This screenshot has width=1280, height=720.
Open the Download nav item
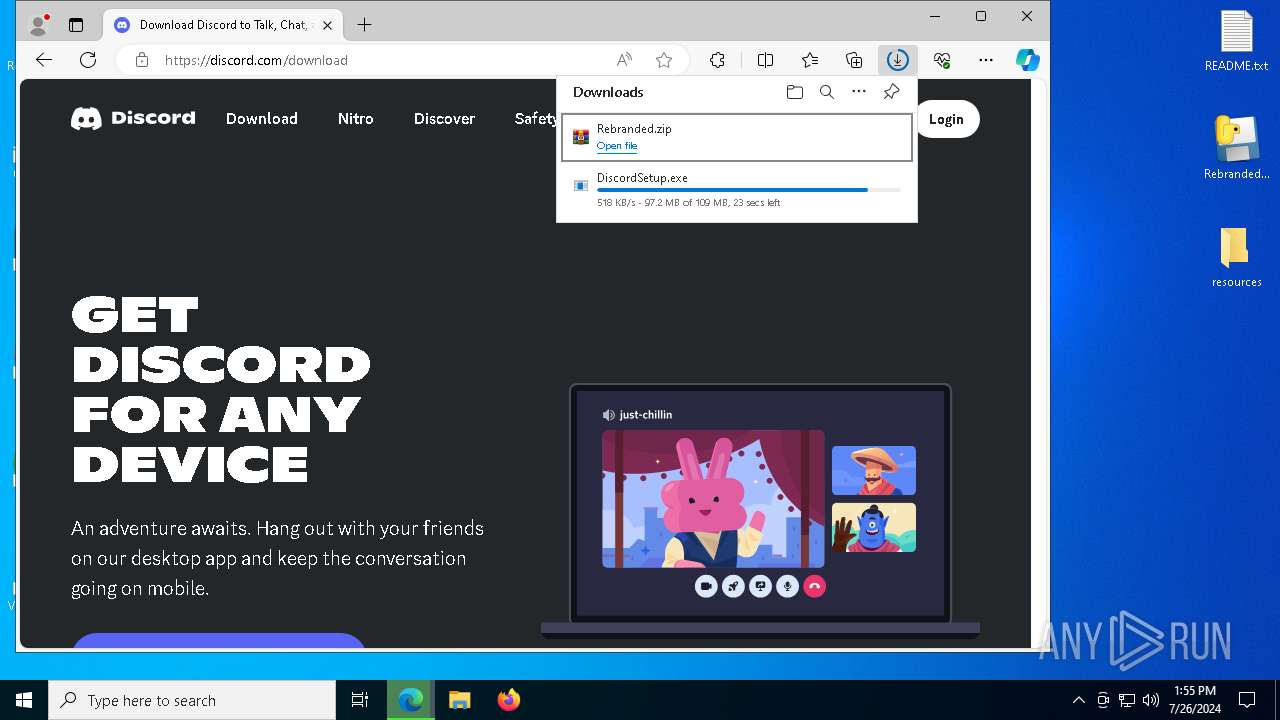[x=262, y=118]
